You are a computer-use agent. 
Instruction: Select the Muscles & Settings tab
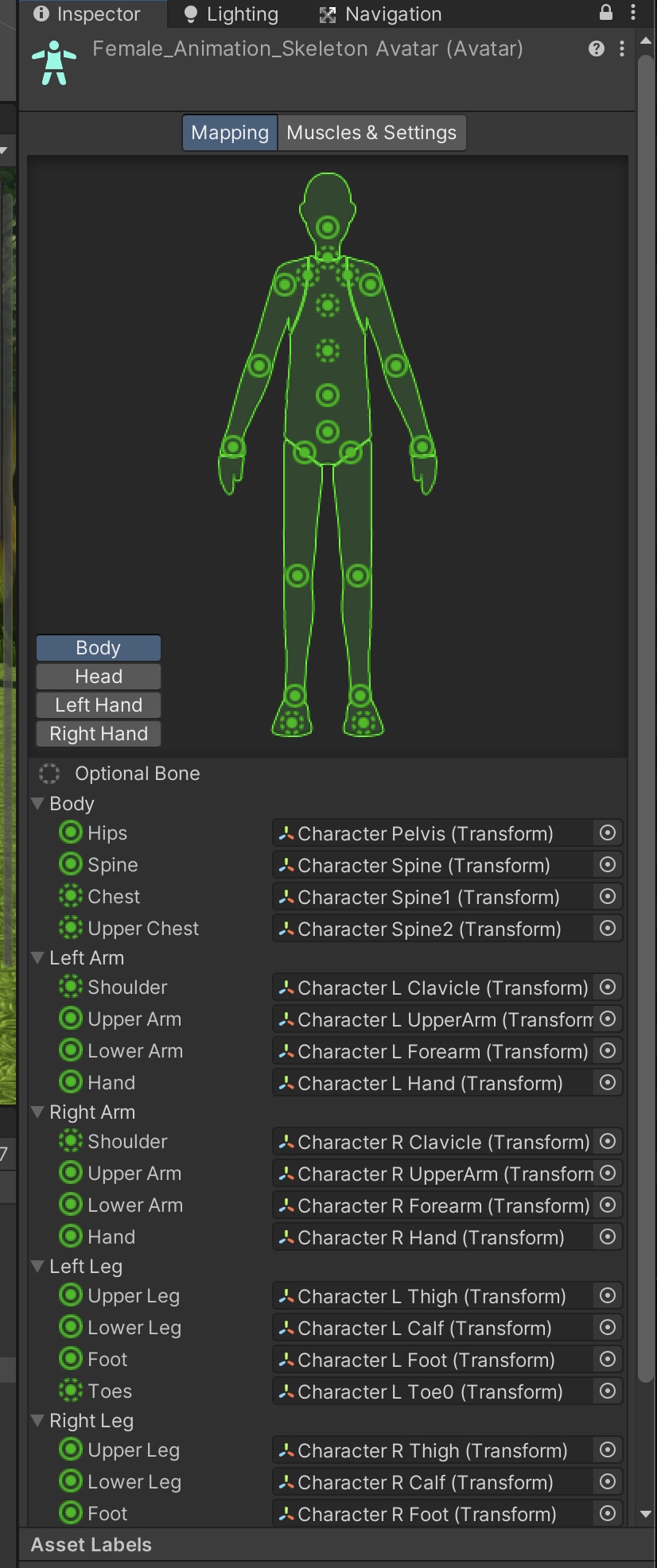coord(371,133)
